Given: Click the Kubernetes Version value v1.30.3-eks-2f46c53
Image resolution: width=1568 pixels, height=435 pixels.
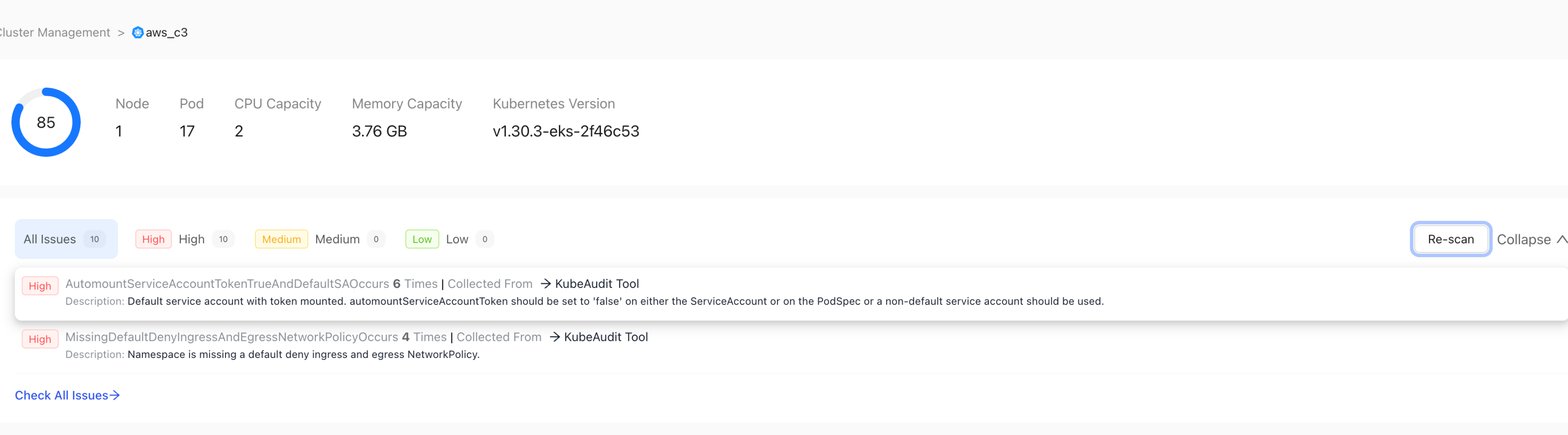Looking at the screenshot, I should point(565,131).
